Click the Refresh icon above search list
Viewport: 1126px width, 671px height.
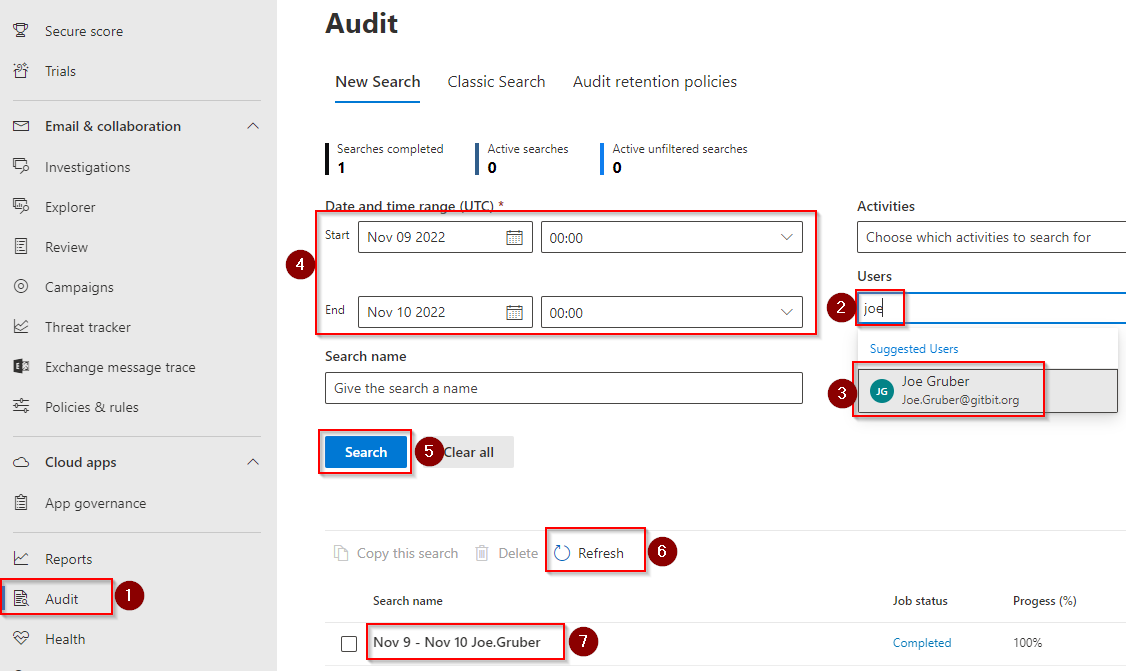(562, 553)
